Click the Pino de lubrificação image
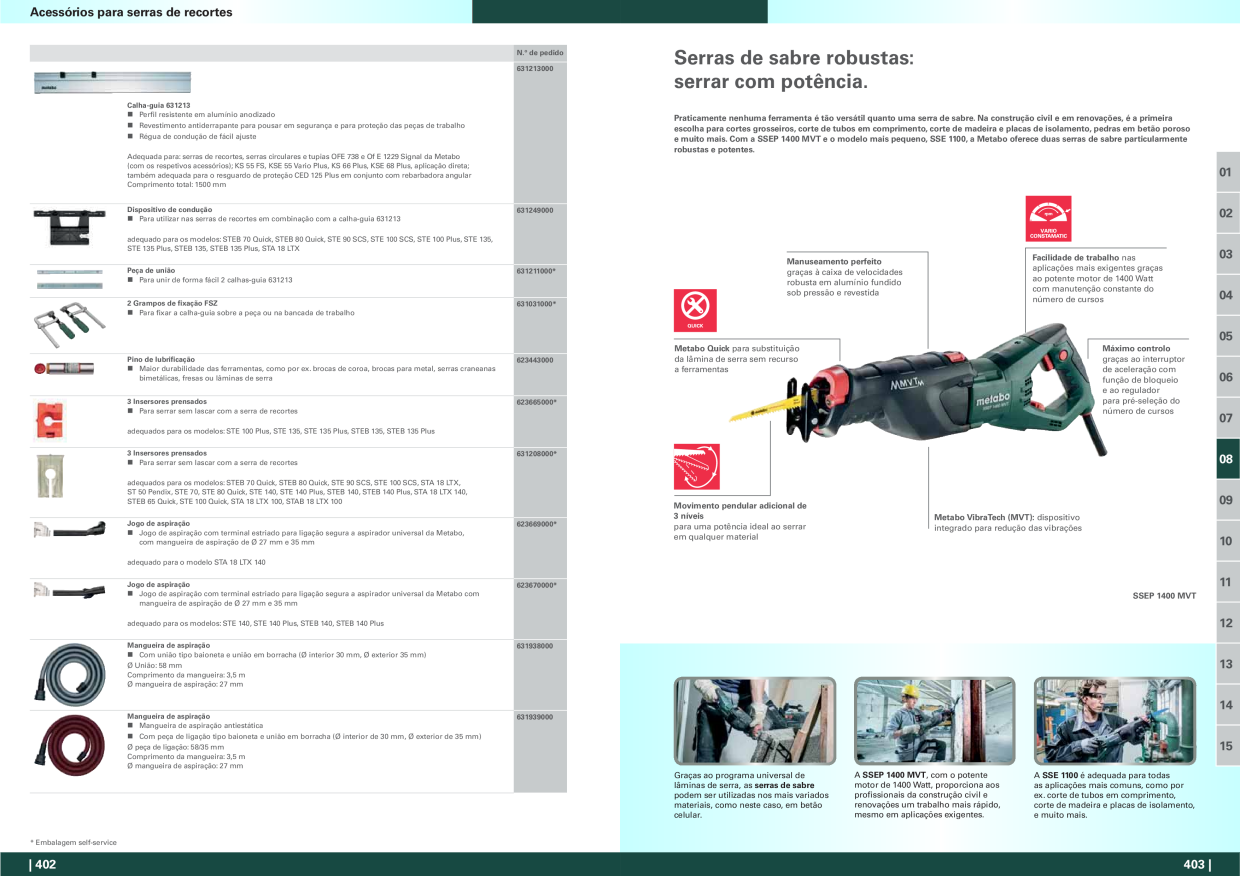 (64, 368)
